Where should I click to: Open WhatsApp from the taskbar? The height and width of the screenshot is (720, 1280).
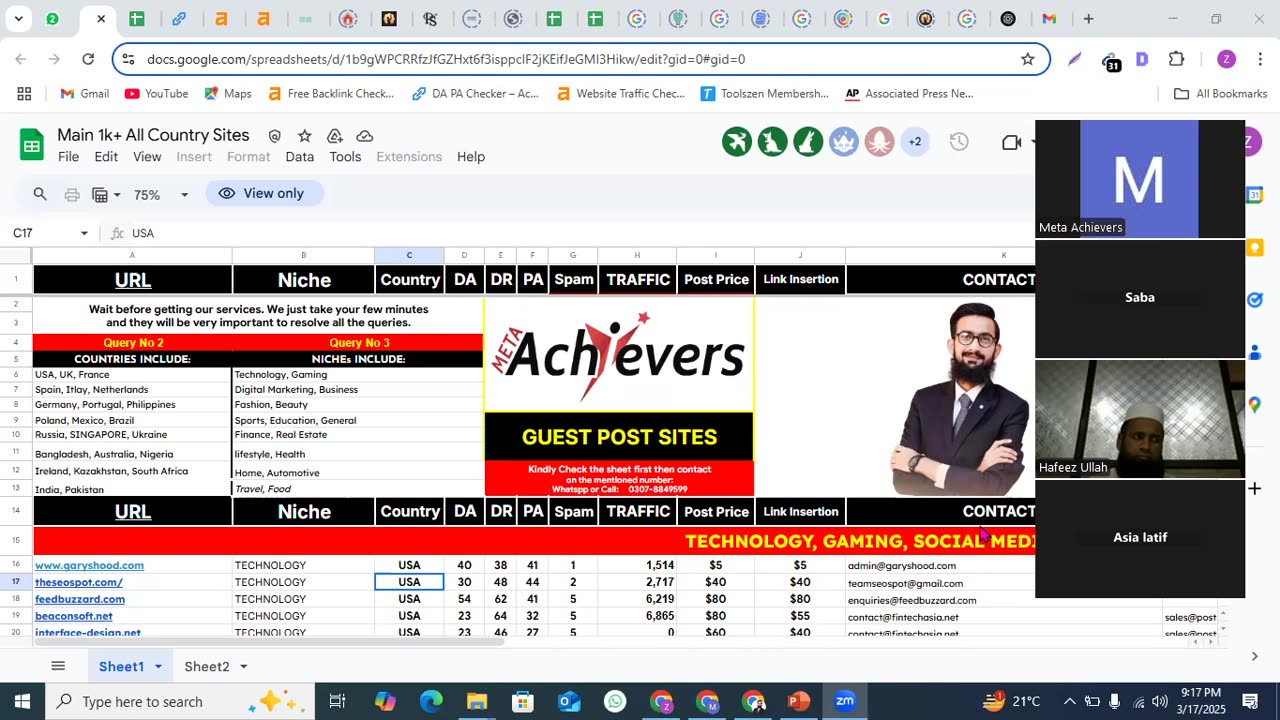pos(615,701)
